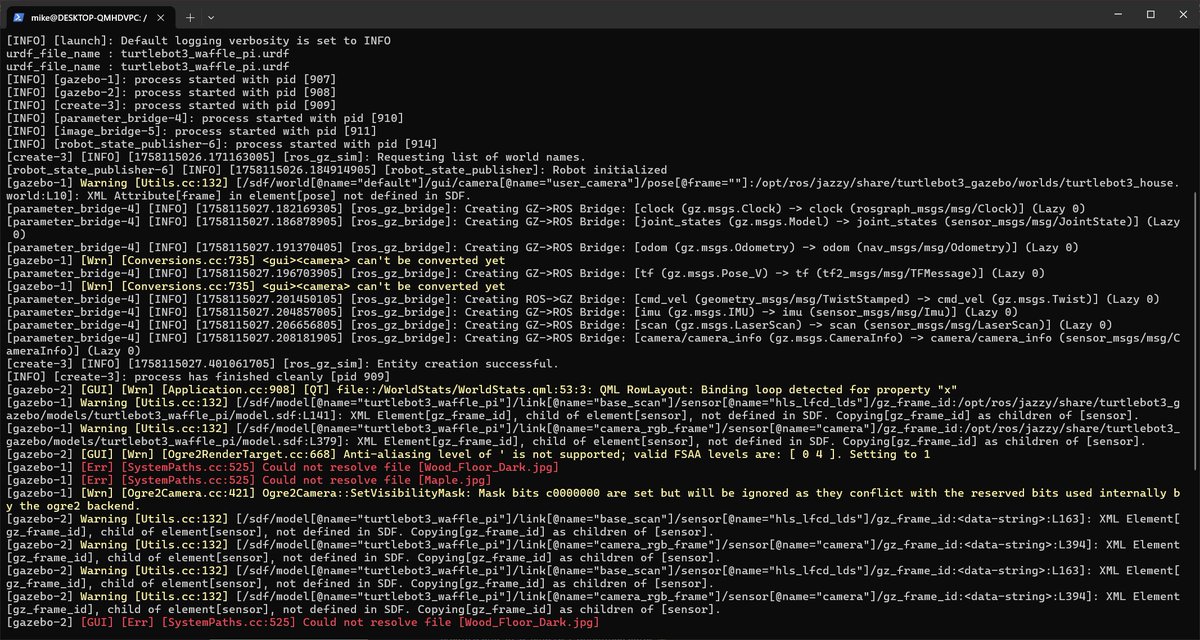This screenshot has height=640, width=1200.
Task: Maximize the terminal window
Action: pyautogui.click(x=1150, y=14)
